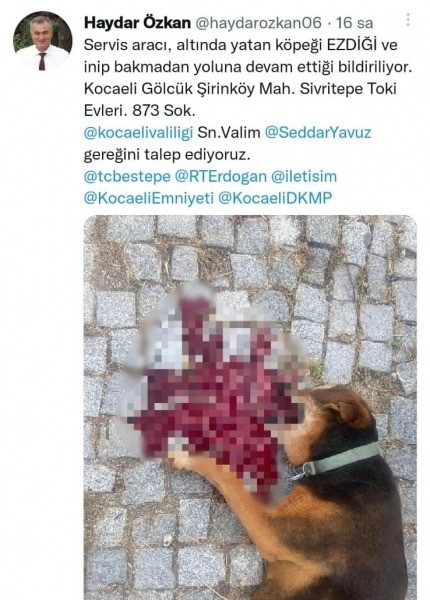
Task: Click the words 'Sn.Valim' in the tweet
Action: (x=229, y=133)
